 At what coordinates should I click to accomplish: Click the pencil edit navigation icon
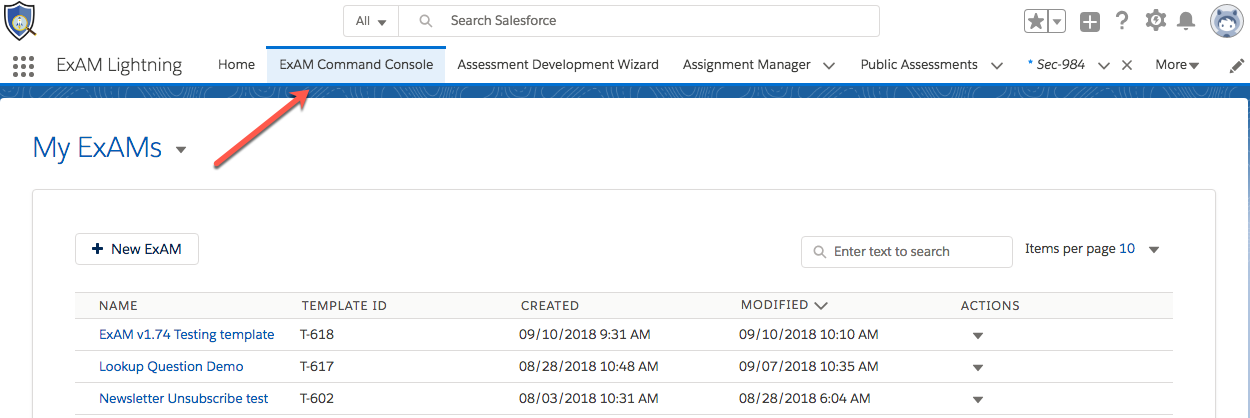(1236, 65)
